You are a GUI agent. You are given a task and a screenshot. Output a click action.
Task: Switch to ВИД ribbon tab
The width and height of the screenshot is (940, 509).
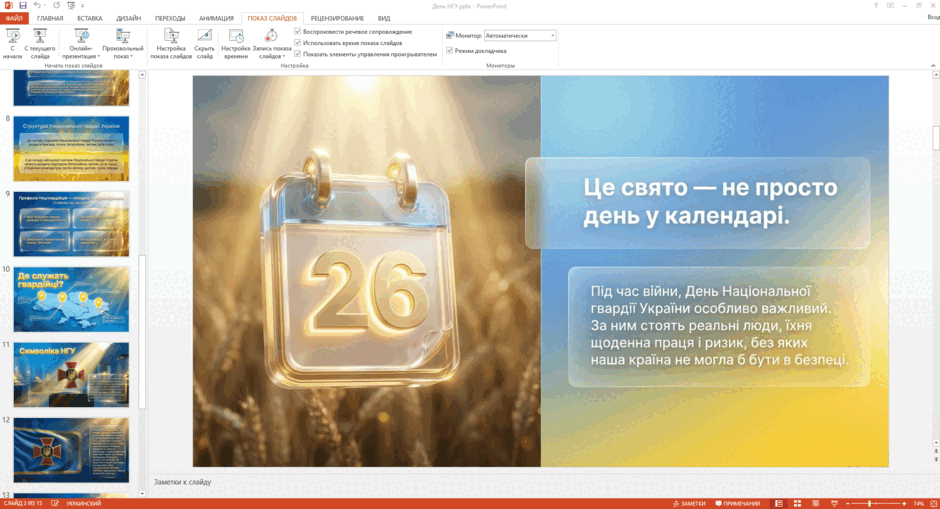(384, 19)
